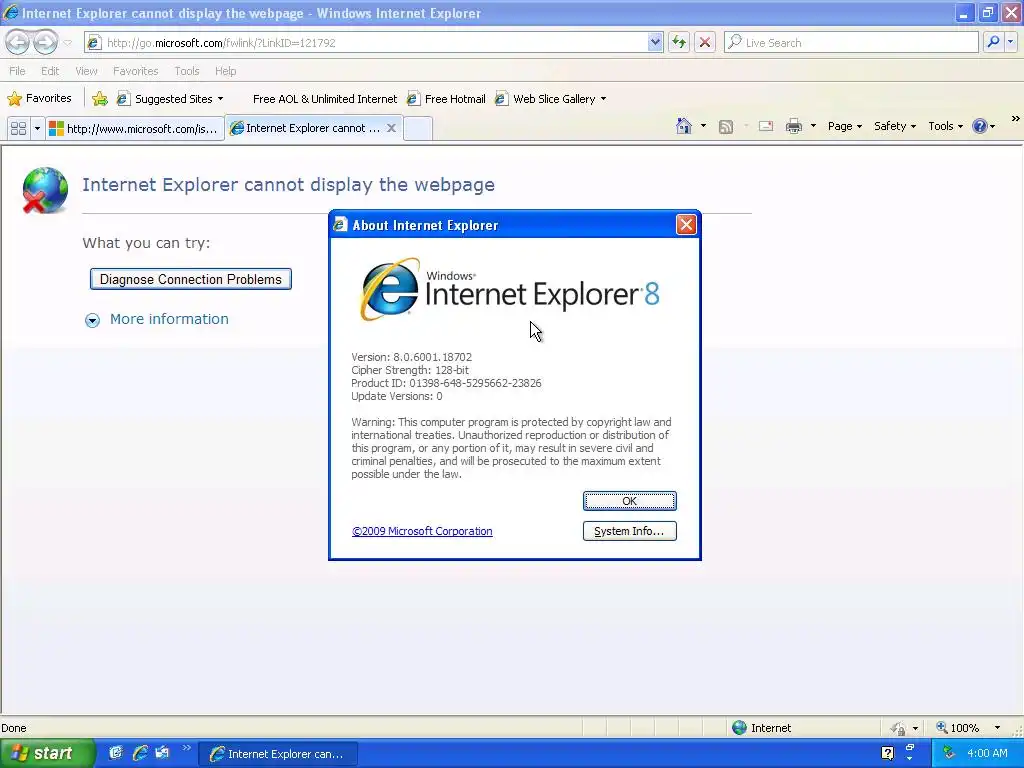Open the Help menu

[x=225, y=71]
